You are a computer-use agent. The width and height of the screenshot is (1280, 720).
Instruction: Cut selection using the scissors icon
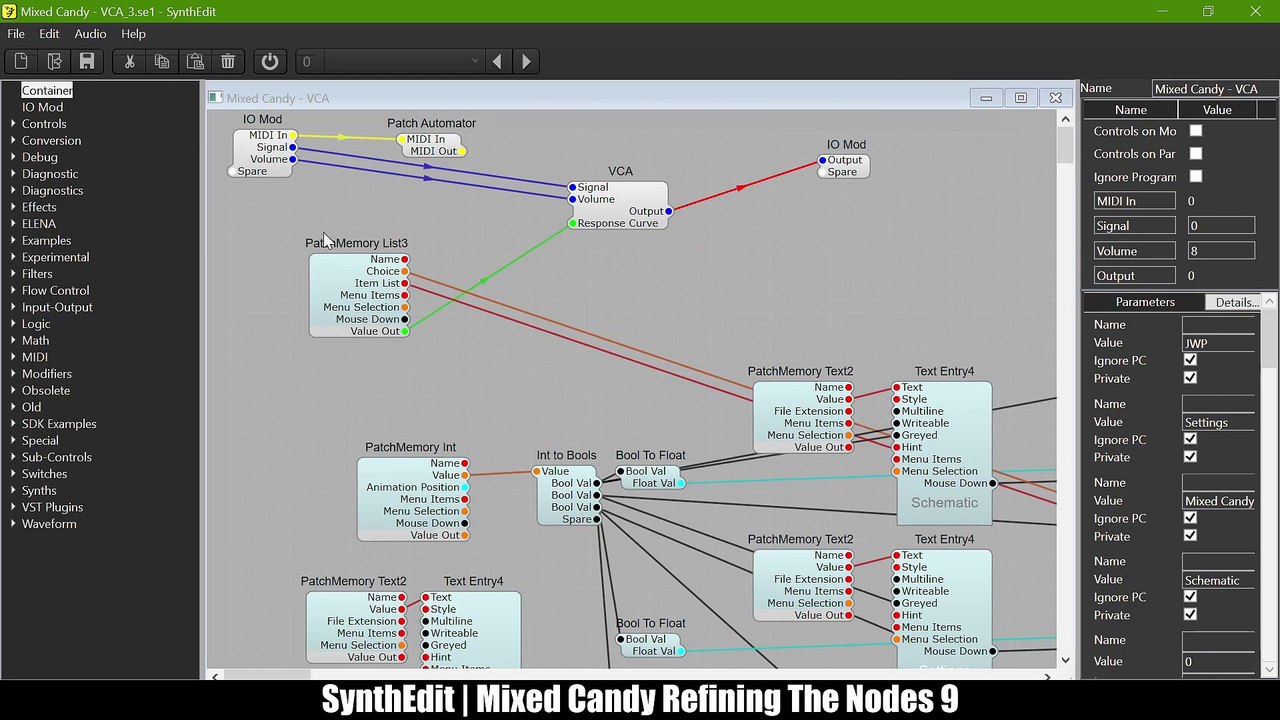129,61
